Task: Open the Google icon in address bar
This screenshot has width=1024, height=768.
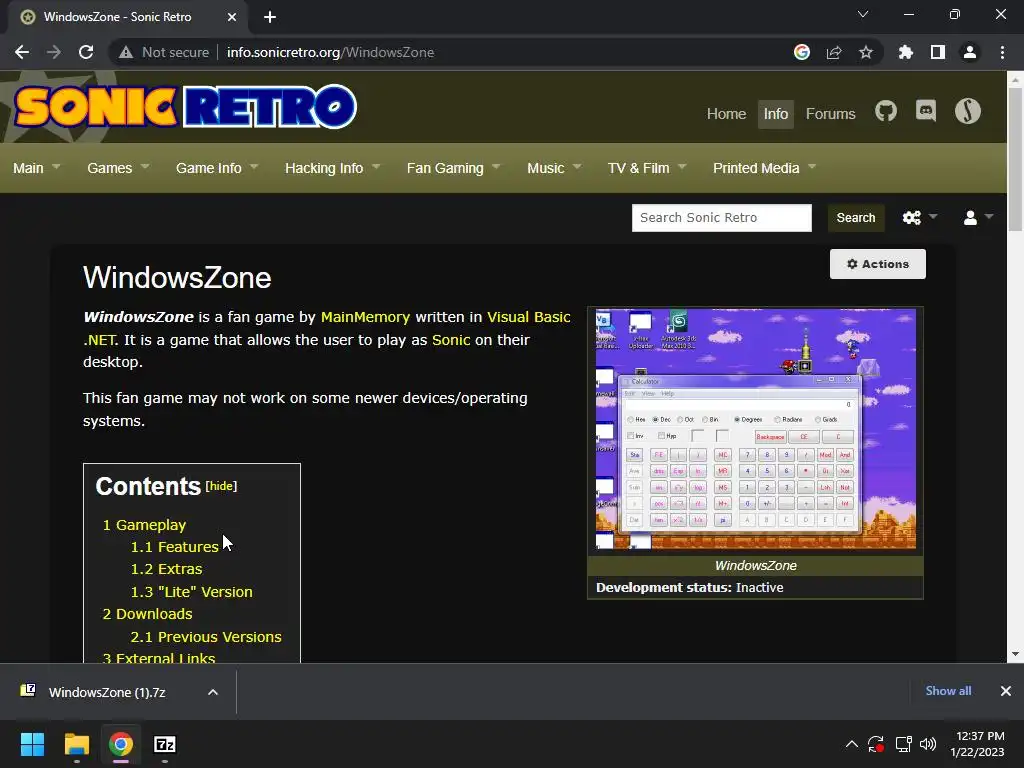Action: click(x=802, y=52)
